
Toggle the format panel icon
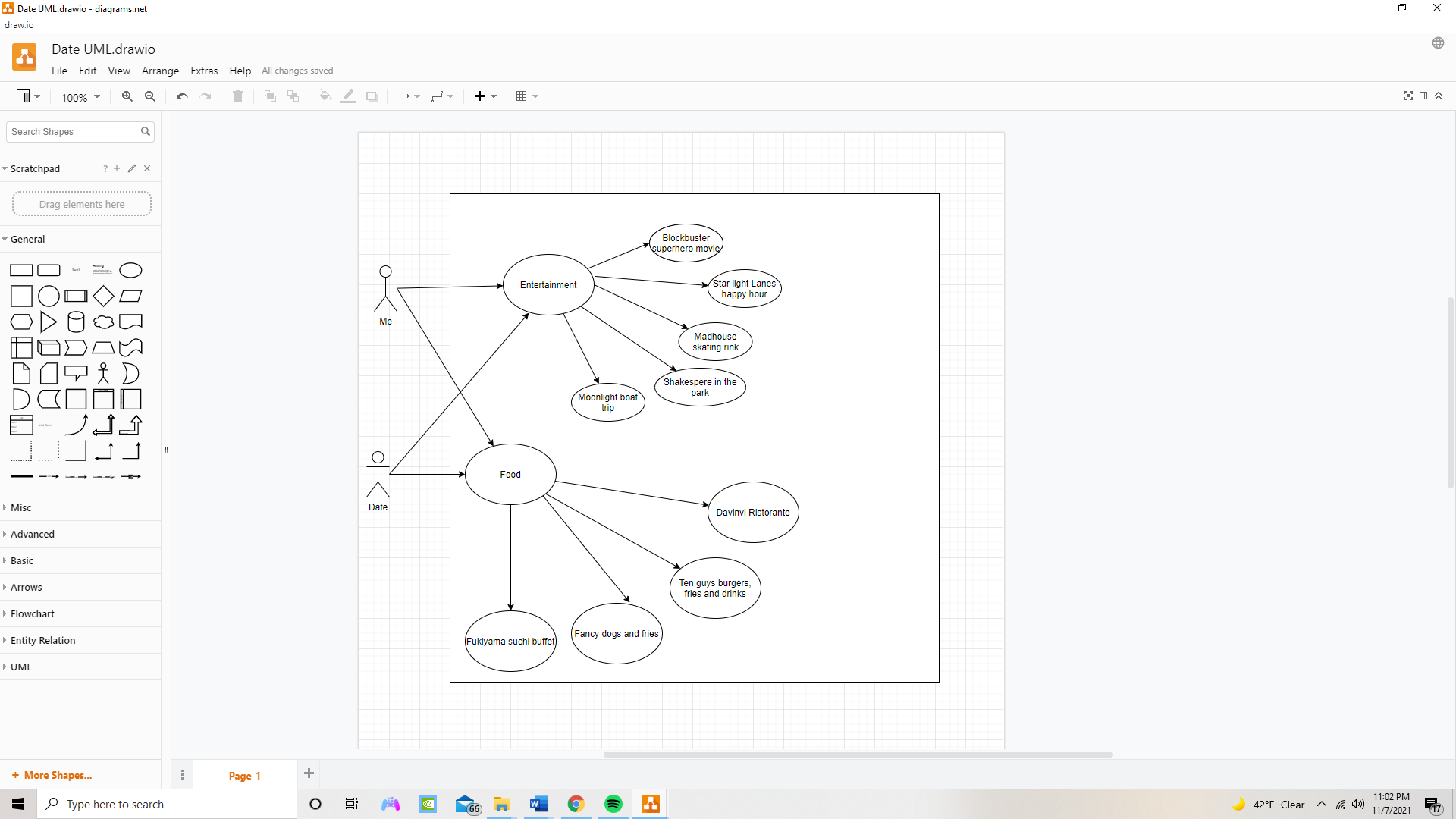1423,96
